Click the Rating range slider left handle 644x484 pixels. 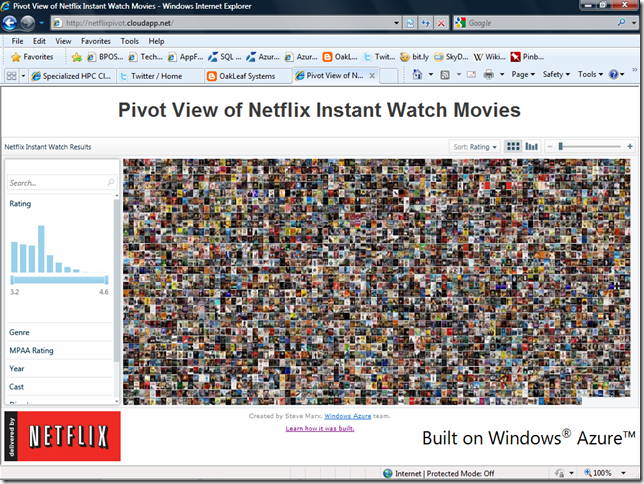tap(12, 280)
